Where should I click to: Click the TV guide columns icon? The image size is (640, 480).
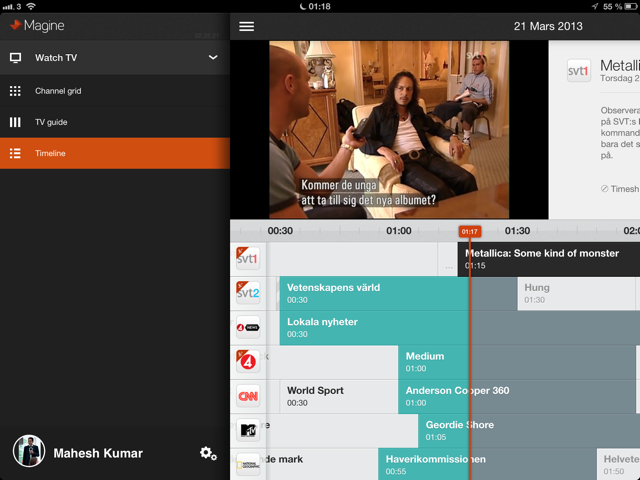[15, 122]
